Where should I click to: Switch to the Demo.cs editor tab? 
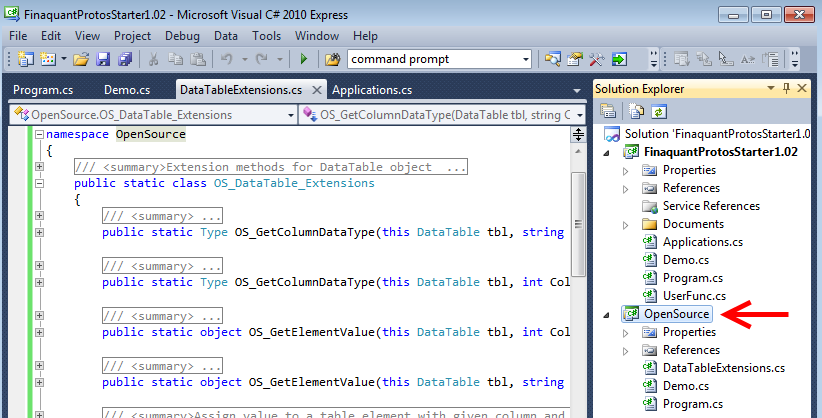click(x=127, y=90)
